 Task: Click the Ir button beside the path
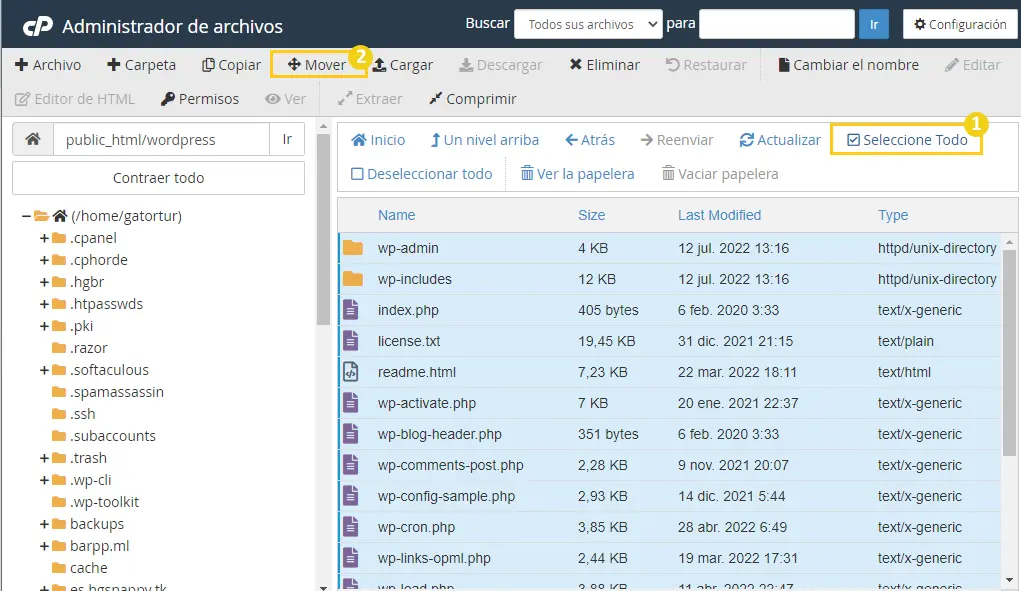point(287,139)
